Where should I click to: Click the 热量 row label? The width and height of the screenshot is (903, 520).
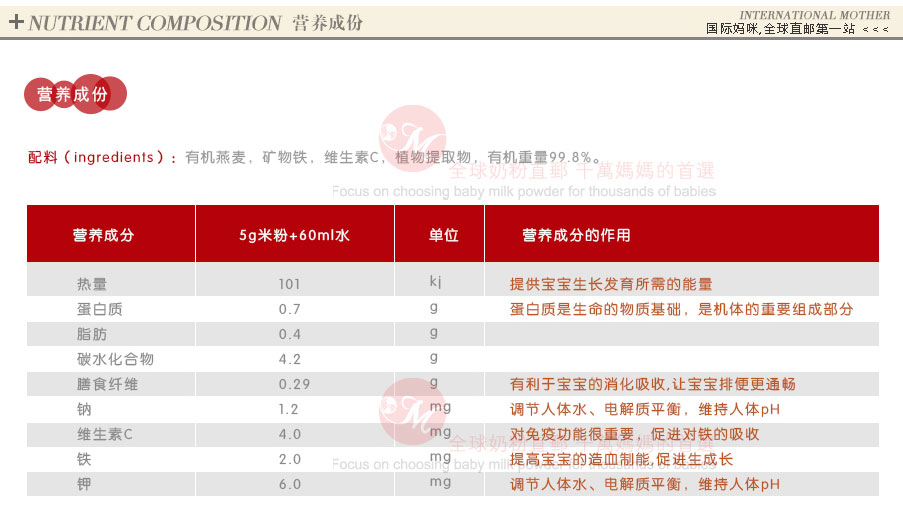coord(91,284)
